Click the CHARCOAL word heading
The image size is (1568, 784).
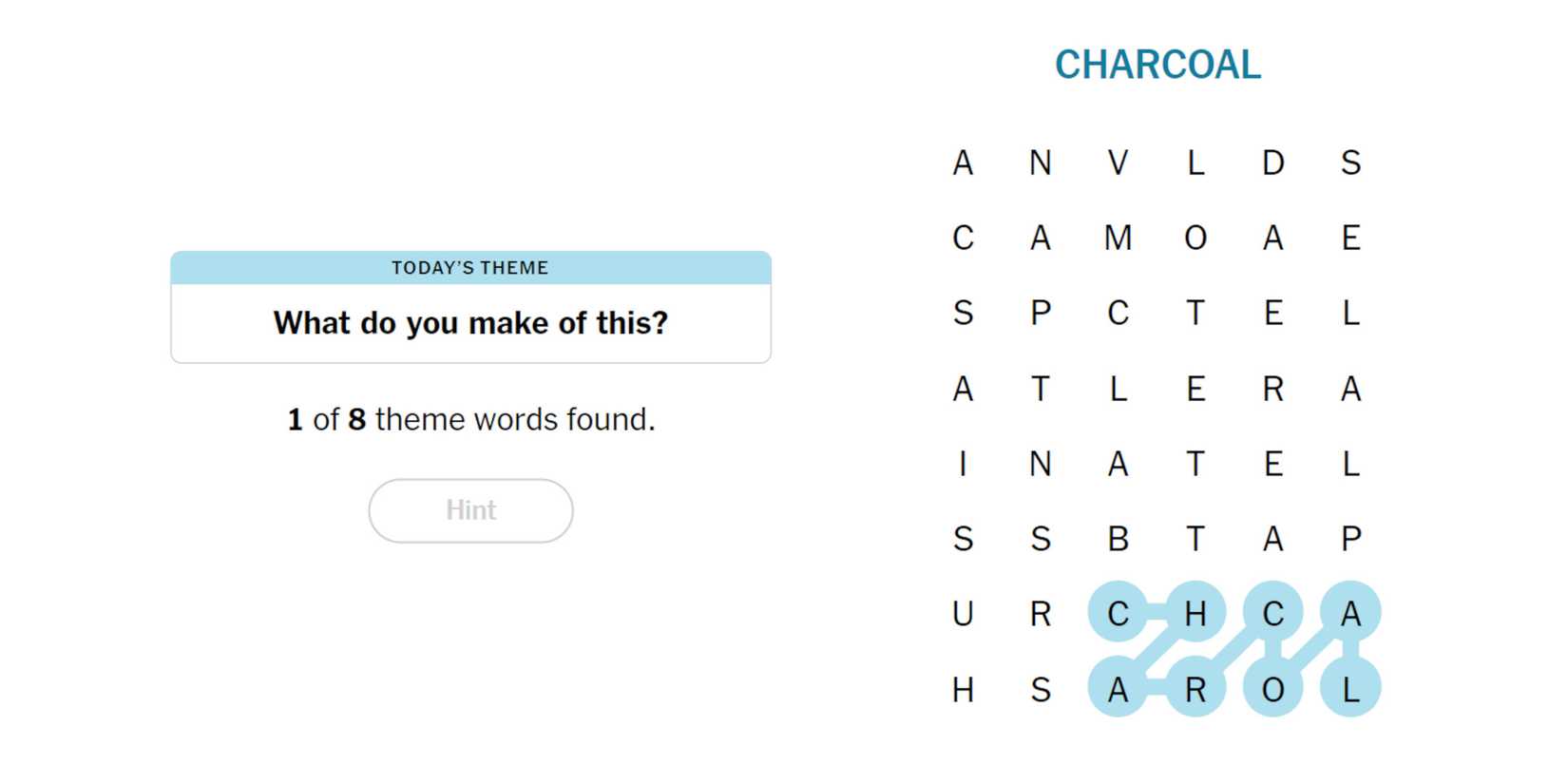tap(1157, 65)
